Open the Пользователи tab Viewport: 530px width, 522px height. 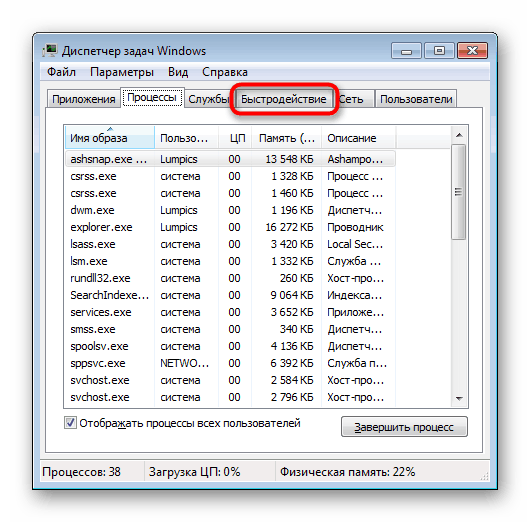[x=416, y=99]
